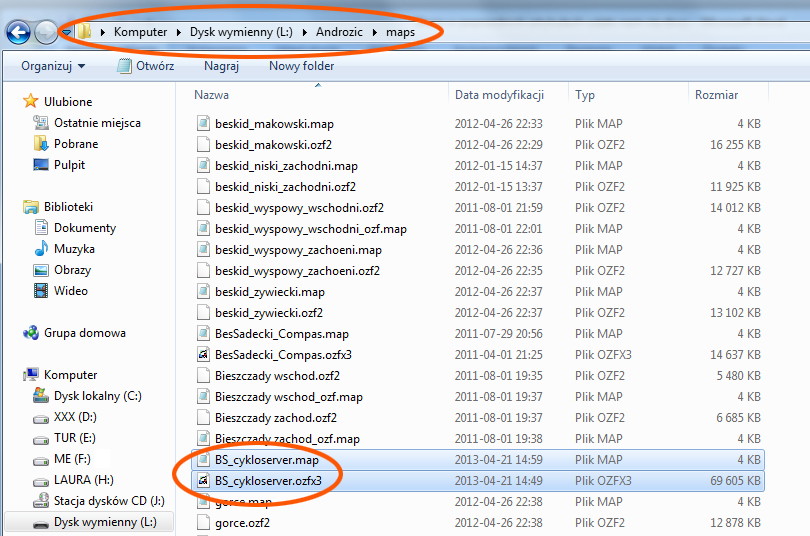This screenshot has width=810, height=536.
Task: Select beskid_zywiecki.map file icon
Action: (204, 292)
